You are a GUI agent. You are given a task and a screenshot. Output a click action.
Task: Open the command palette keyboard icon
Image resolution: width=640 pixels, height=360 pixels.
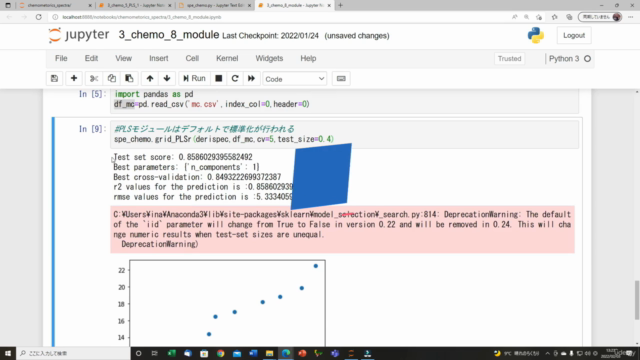click(x=341, y=78)
